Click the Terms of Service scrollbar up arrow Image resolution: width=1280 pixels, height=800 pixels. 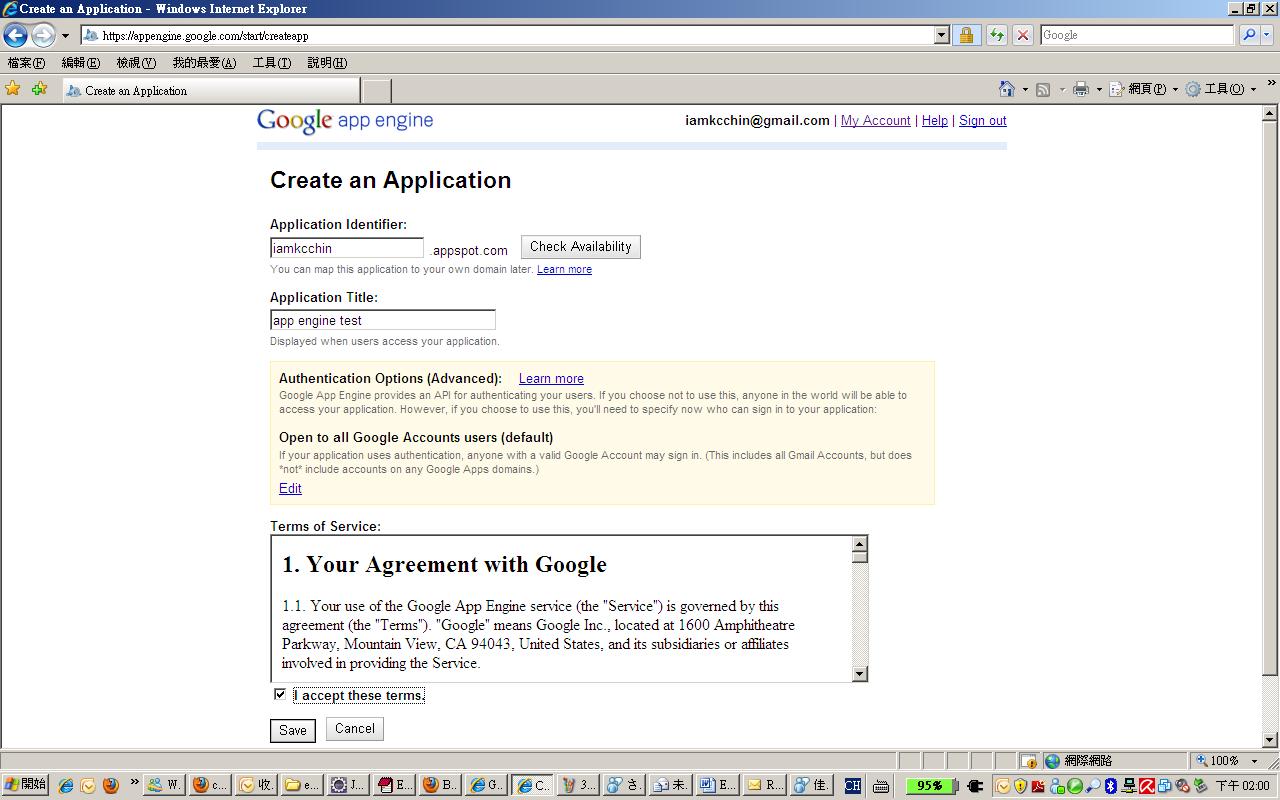pyautogui.click(x=860, y=544)
